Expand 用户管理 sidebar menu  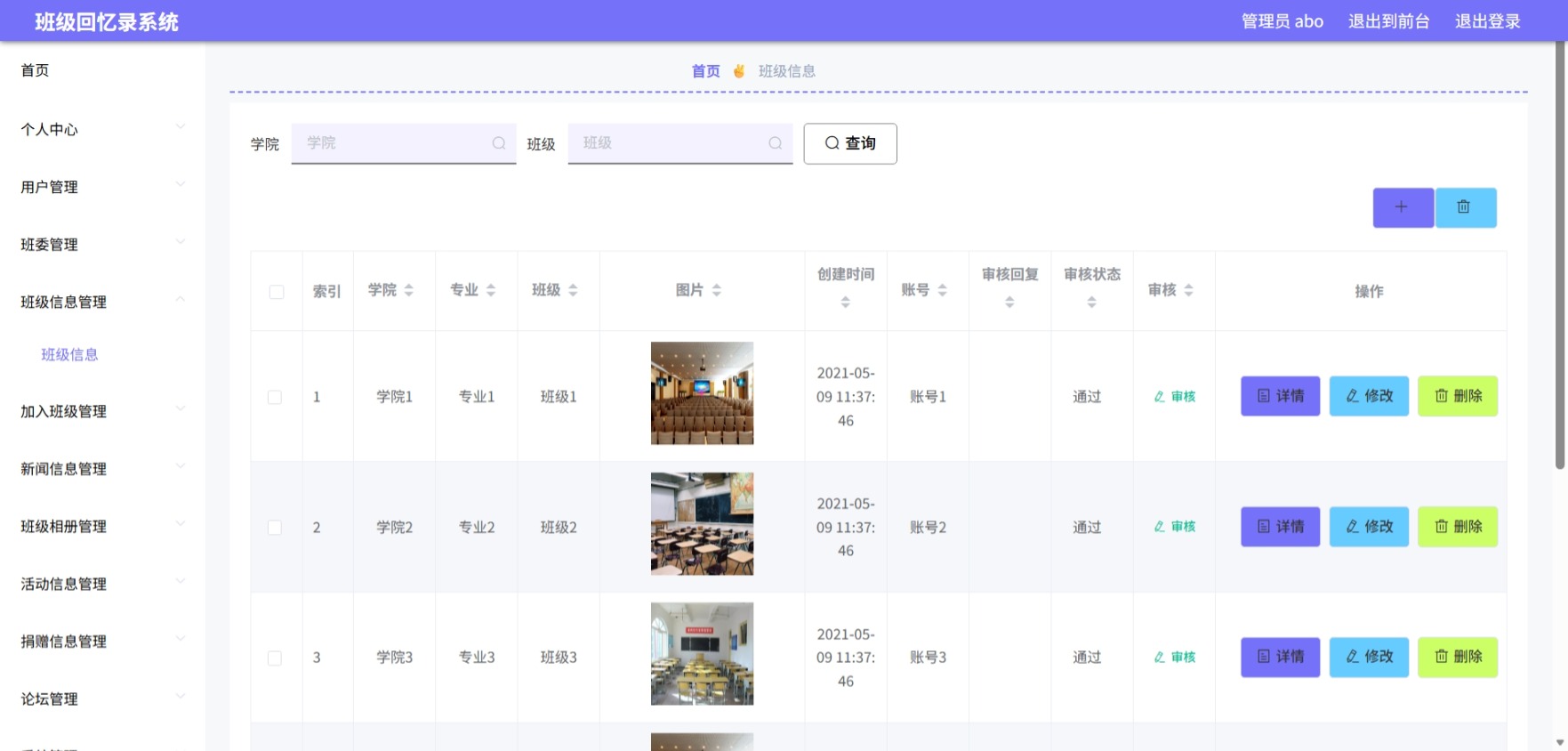[x=102, y=187]
